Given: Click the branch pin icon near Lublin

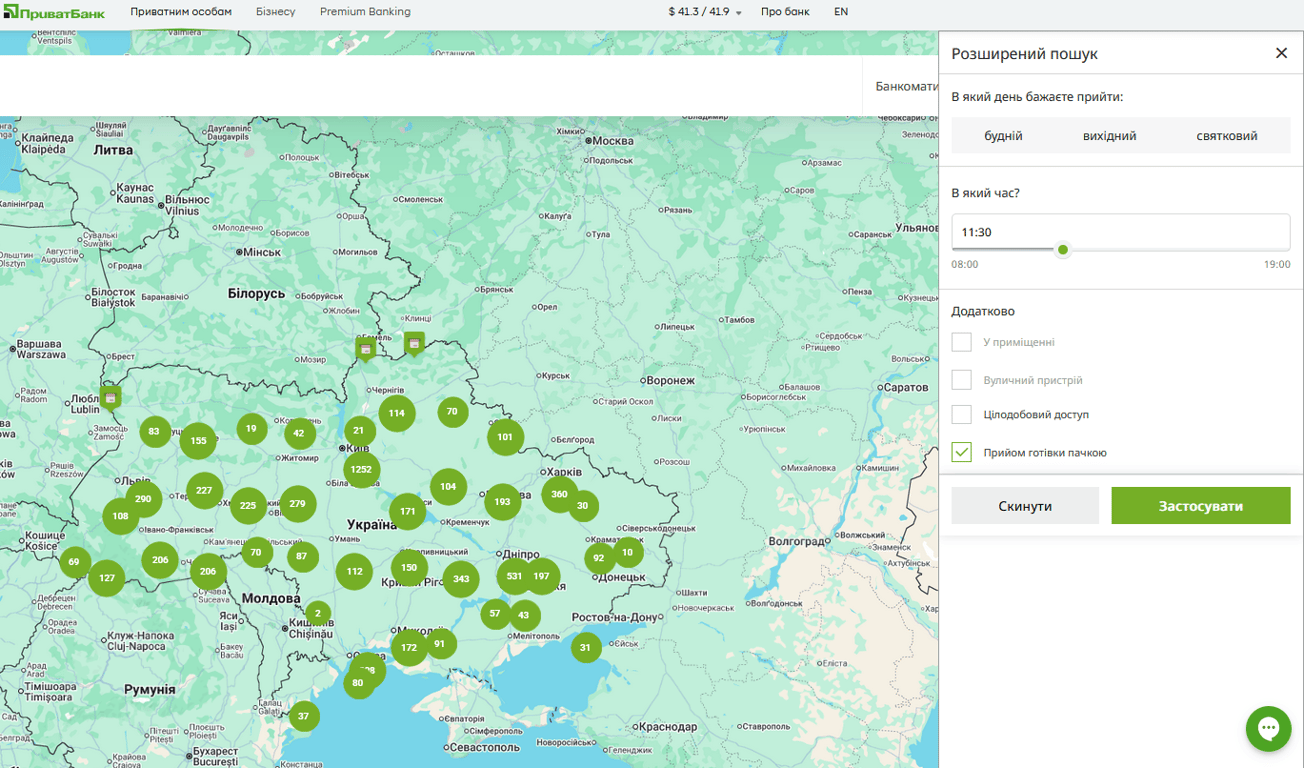Looking at the screenshot, I should pos(111,397).
